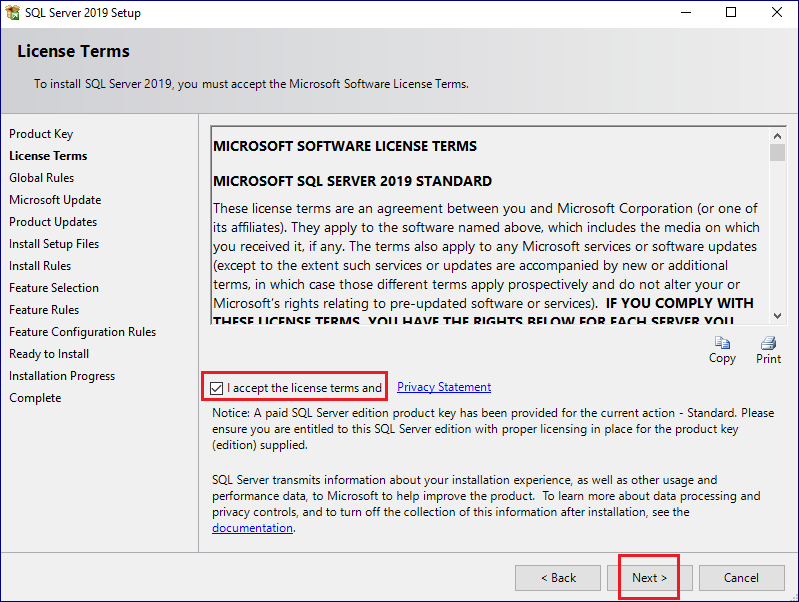Select the Feature Rules step in sidebar
This screenshot has width=799, height=602.
tap(44, 310)
